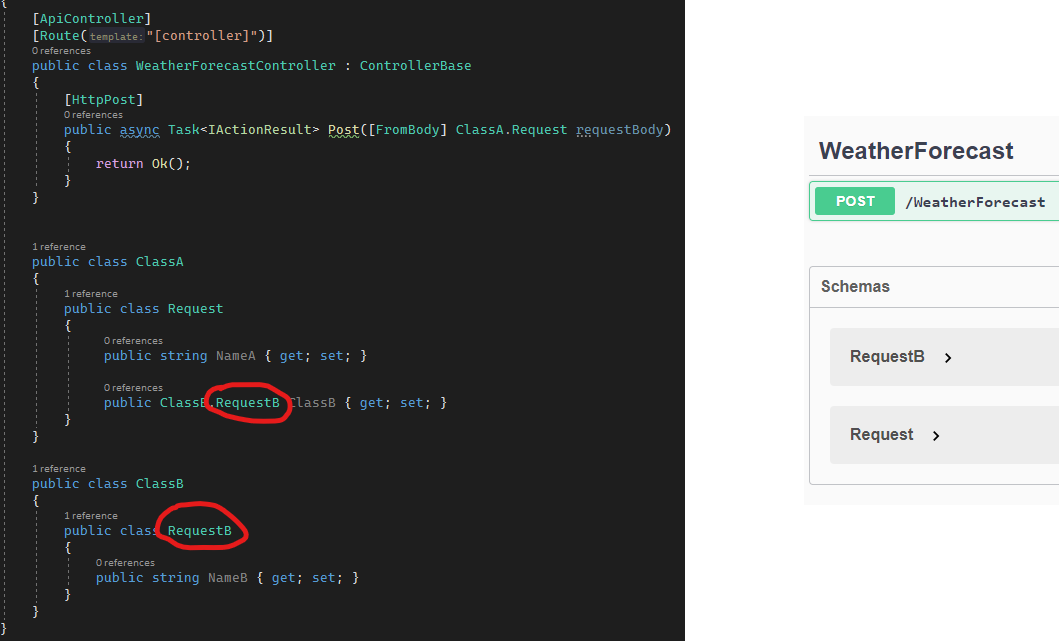Click the nested Request class name
The height and width of the screenshot is (641, 1059).
pyautogui.click(x=195, y=309)
